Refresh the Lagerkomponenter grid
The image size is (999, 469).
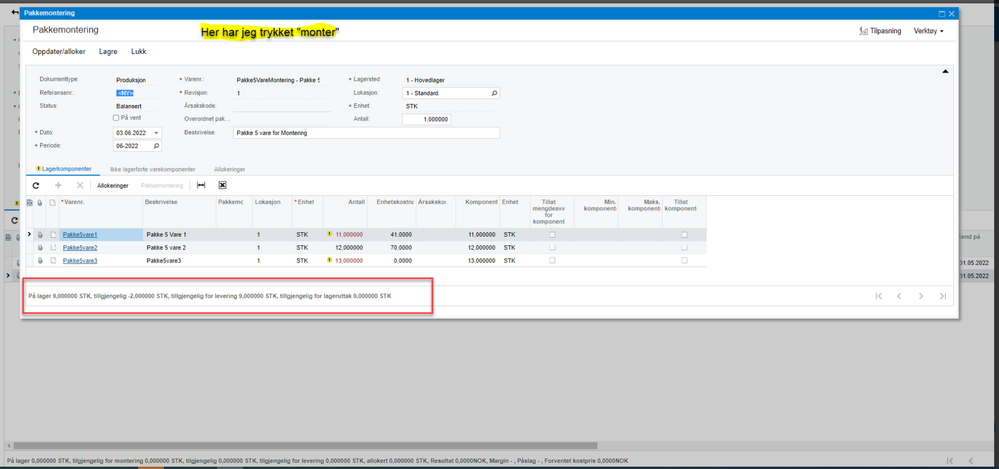pyautogui.click(x=36, y=185)
